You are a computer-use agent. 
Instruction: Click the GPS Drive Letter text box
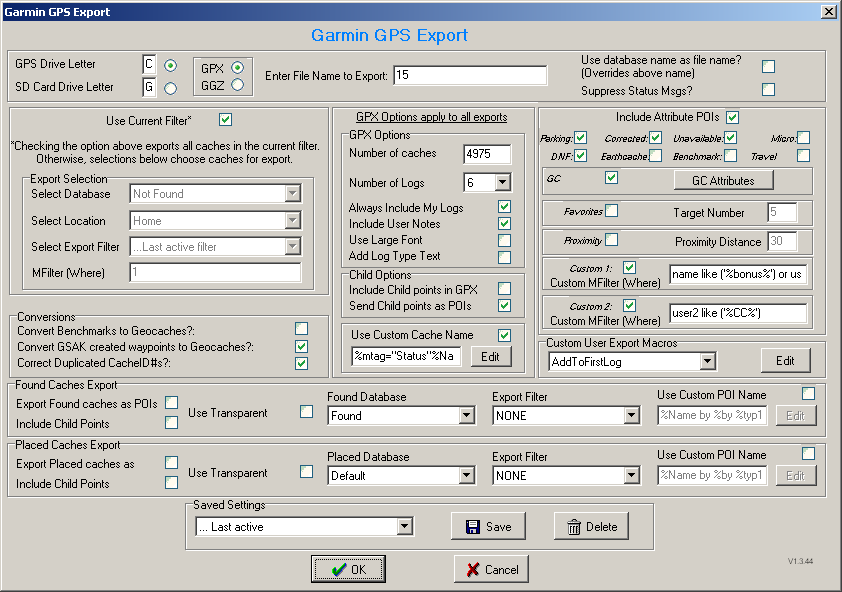tap(149, 64)
